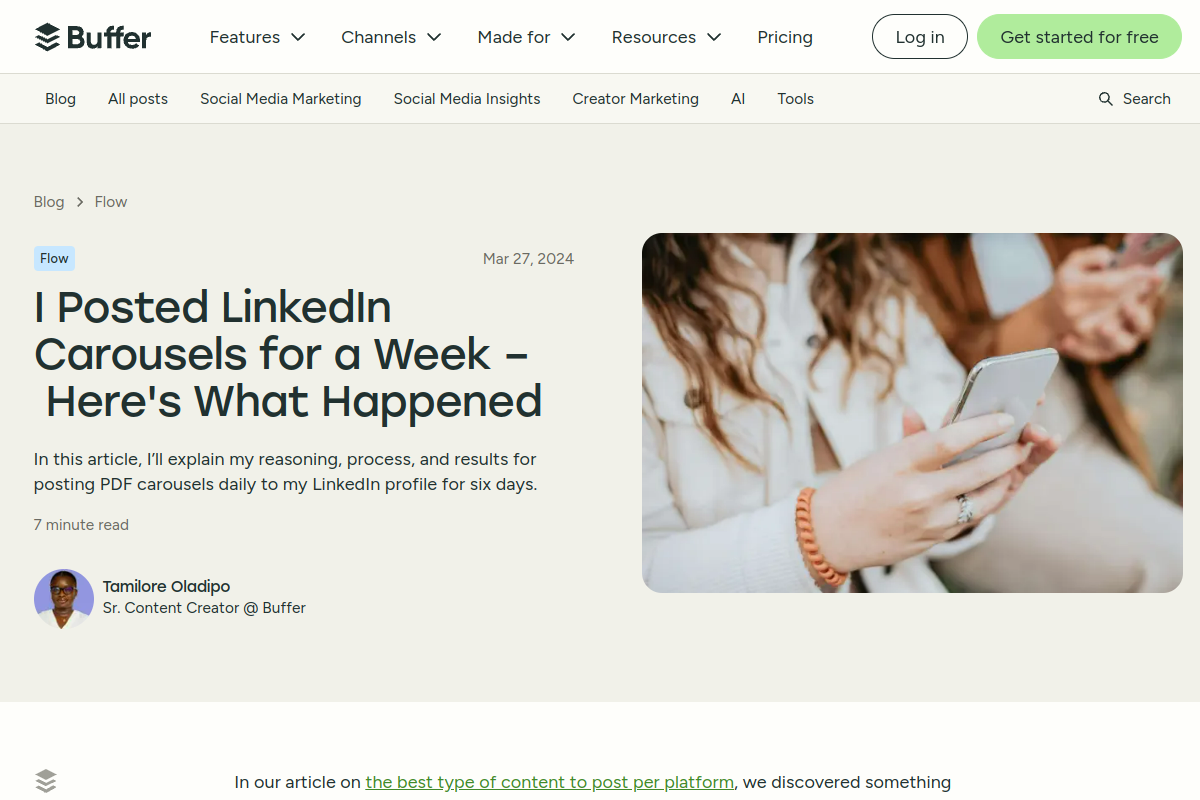Open the Social Media Marketing section
The width and height of the screenshot is (1200, 800).
coord(281,98)
